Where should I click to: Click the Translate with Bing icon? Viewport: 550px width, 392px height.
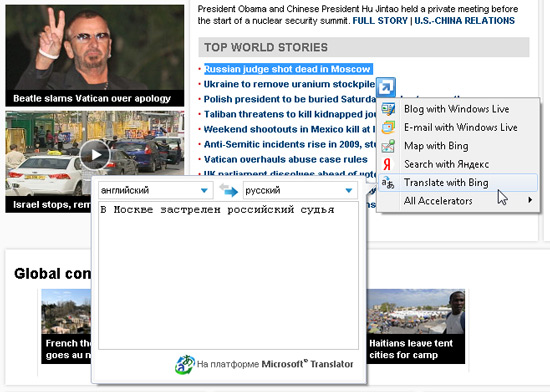[x=388, y=183]
